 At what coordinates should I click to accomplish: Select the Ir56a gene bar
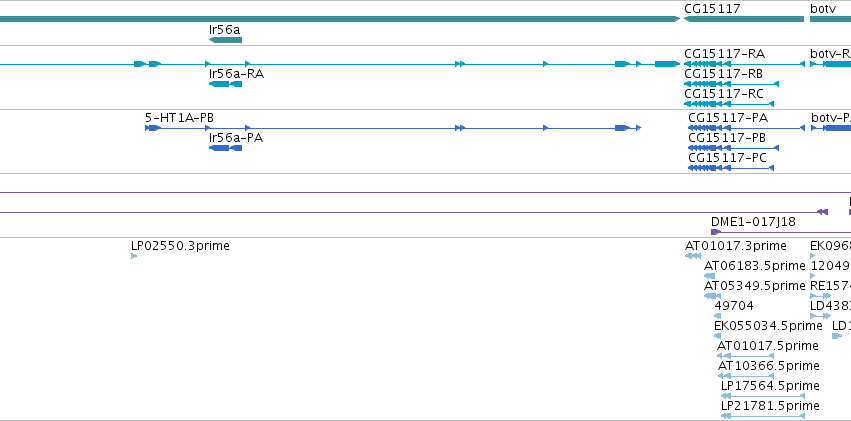click(x=225, y=40)
